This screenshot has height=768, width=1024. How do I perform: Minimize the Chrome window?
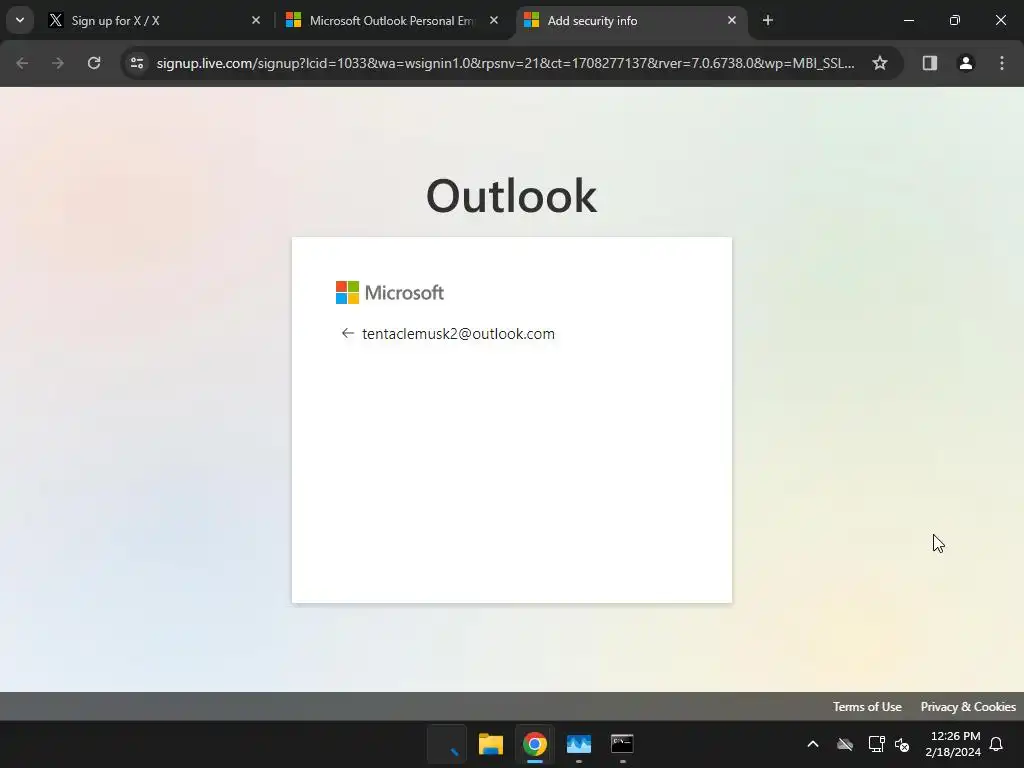point(908,21)
